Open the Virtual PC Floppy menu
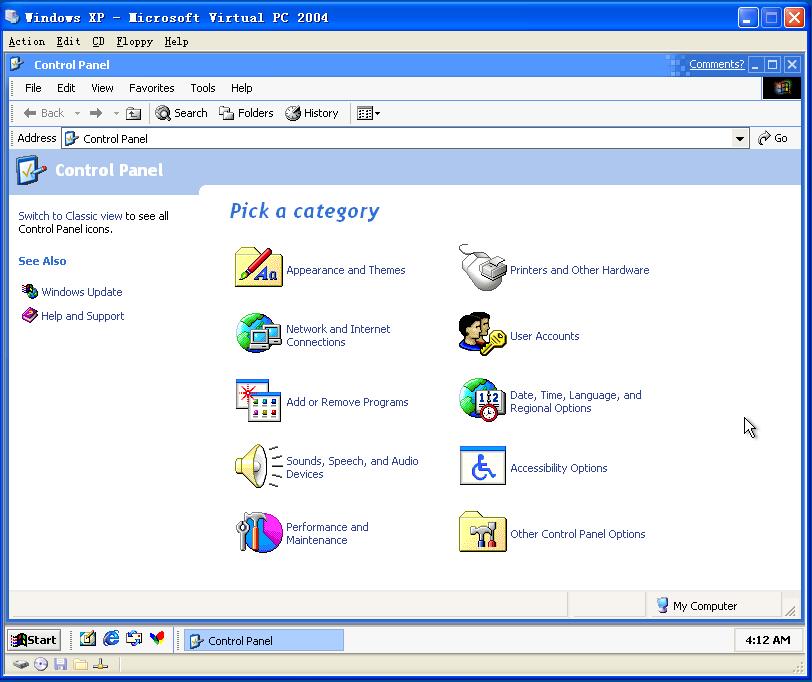 click(x=135, y=41)
